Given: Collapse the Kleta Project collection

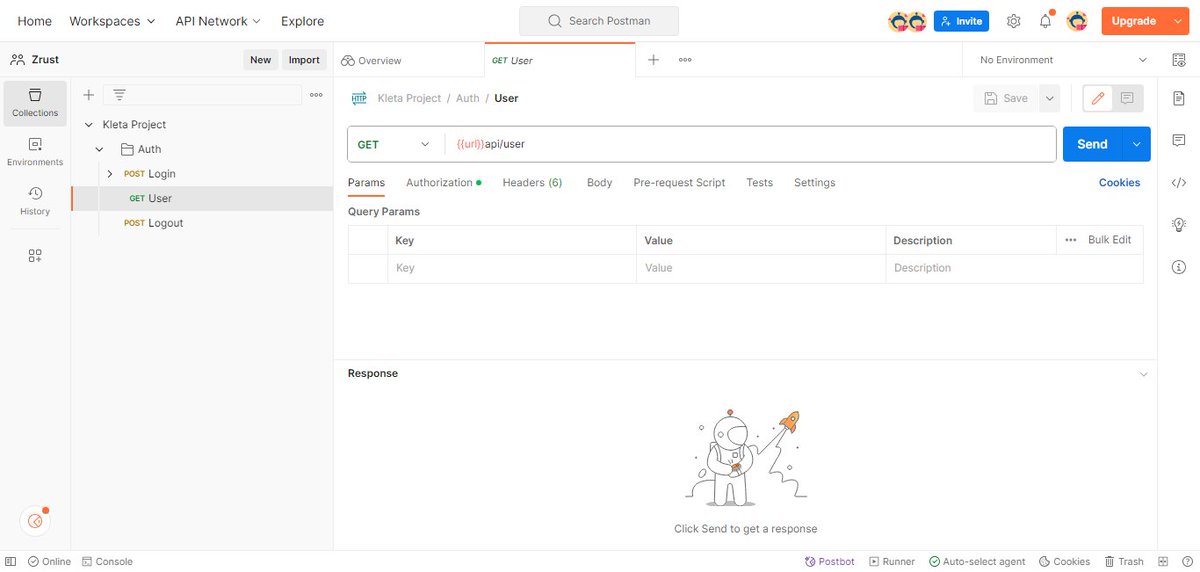Looking at the screenshot, I should coord(89,125).
